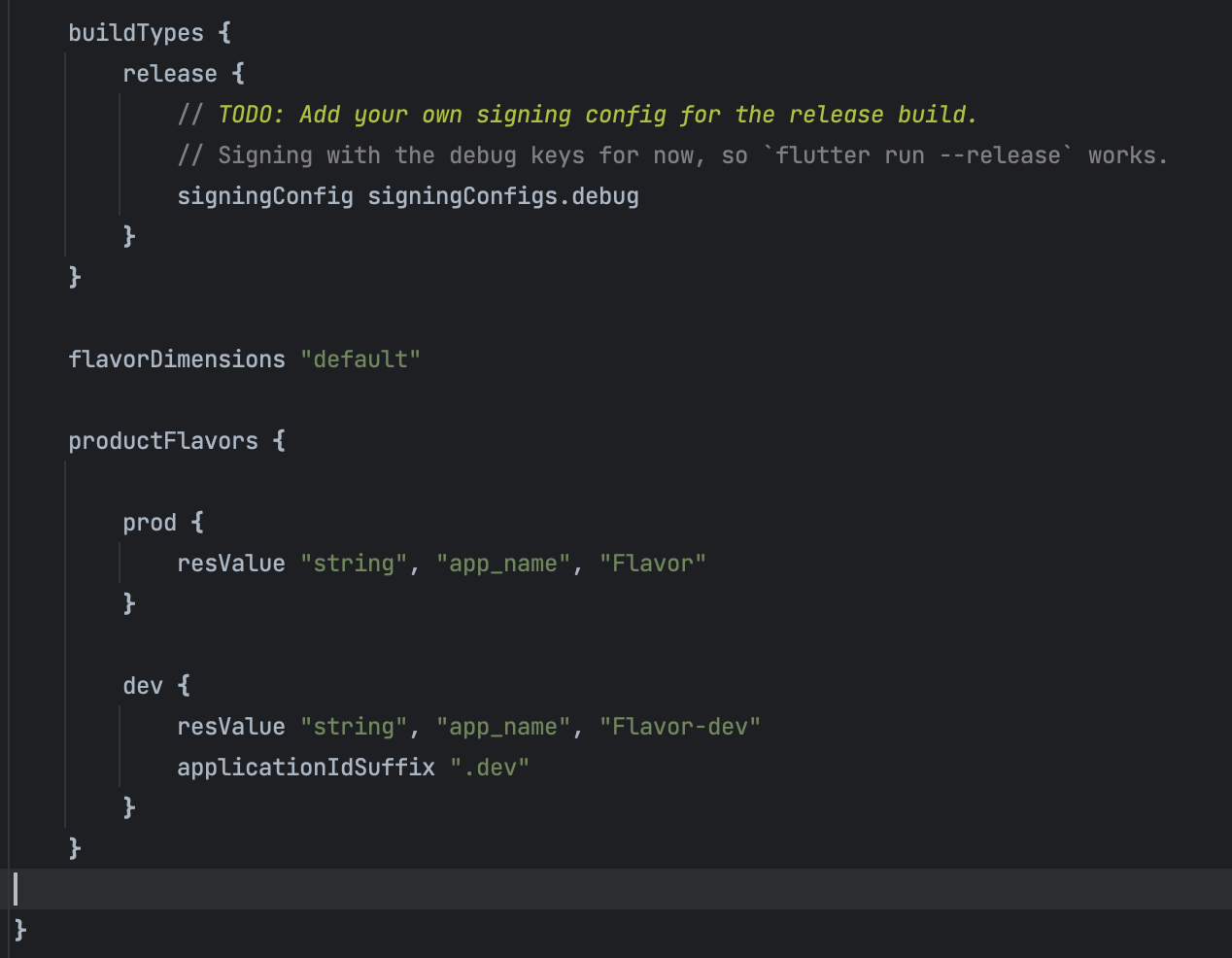Screen dimensions: 1232x958
Task: Click the "default" string literal
Action: coord(360,359)
